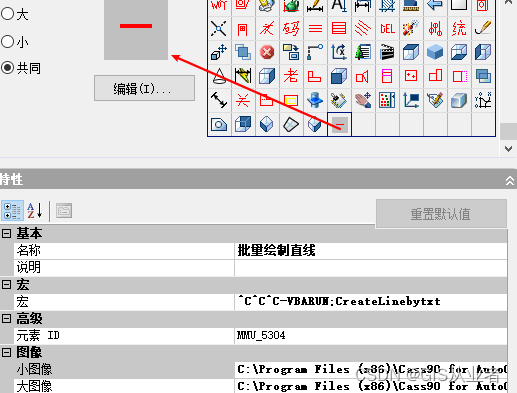Edit the macro ^C^C-VBARUN;CreateLinebytxt field
Viewport: 517px width, 393px height.
click(x=371, y=302)
